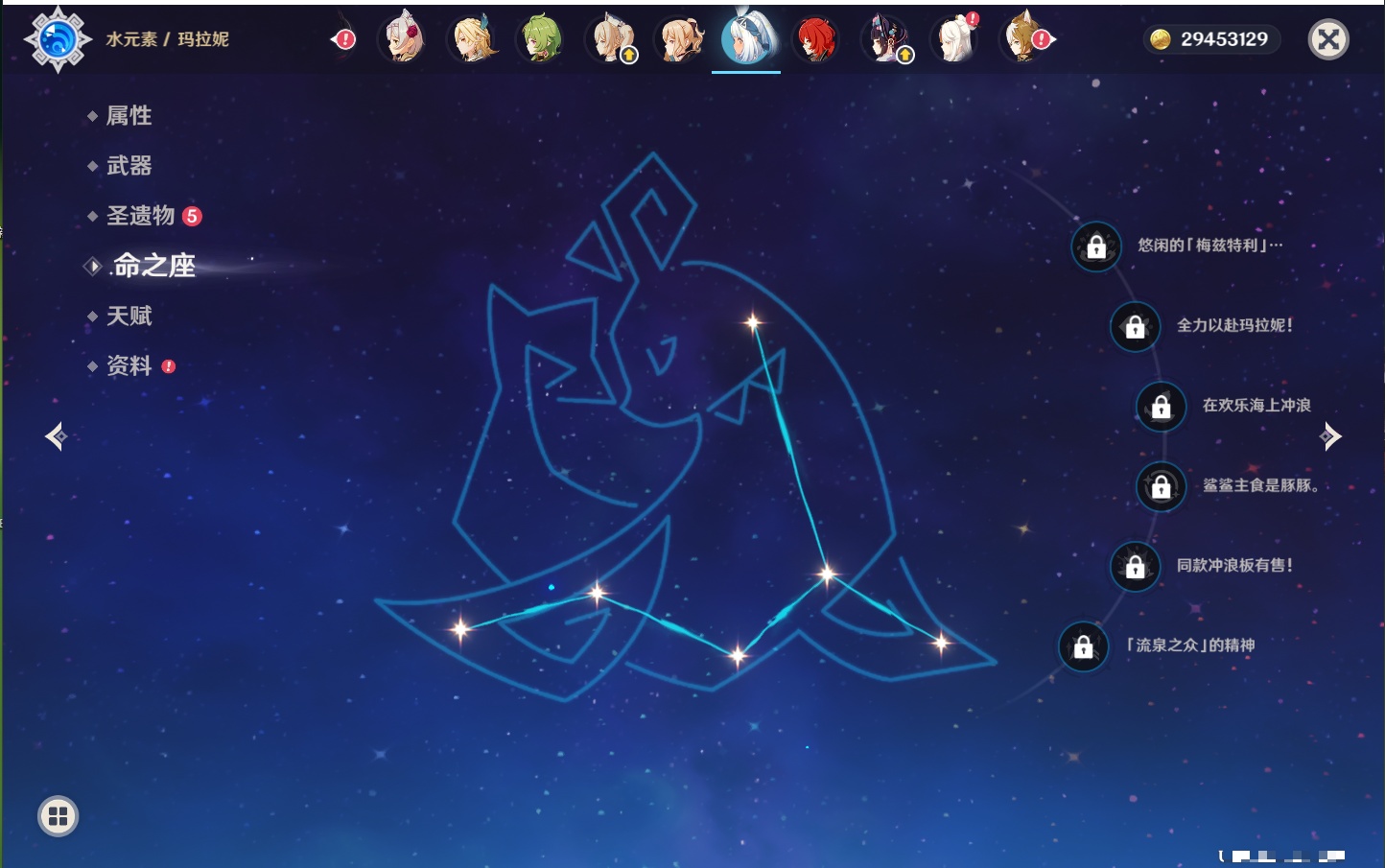Select the dark-haired character with headdress

click(x=886, y=39)
